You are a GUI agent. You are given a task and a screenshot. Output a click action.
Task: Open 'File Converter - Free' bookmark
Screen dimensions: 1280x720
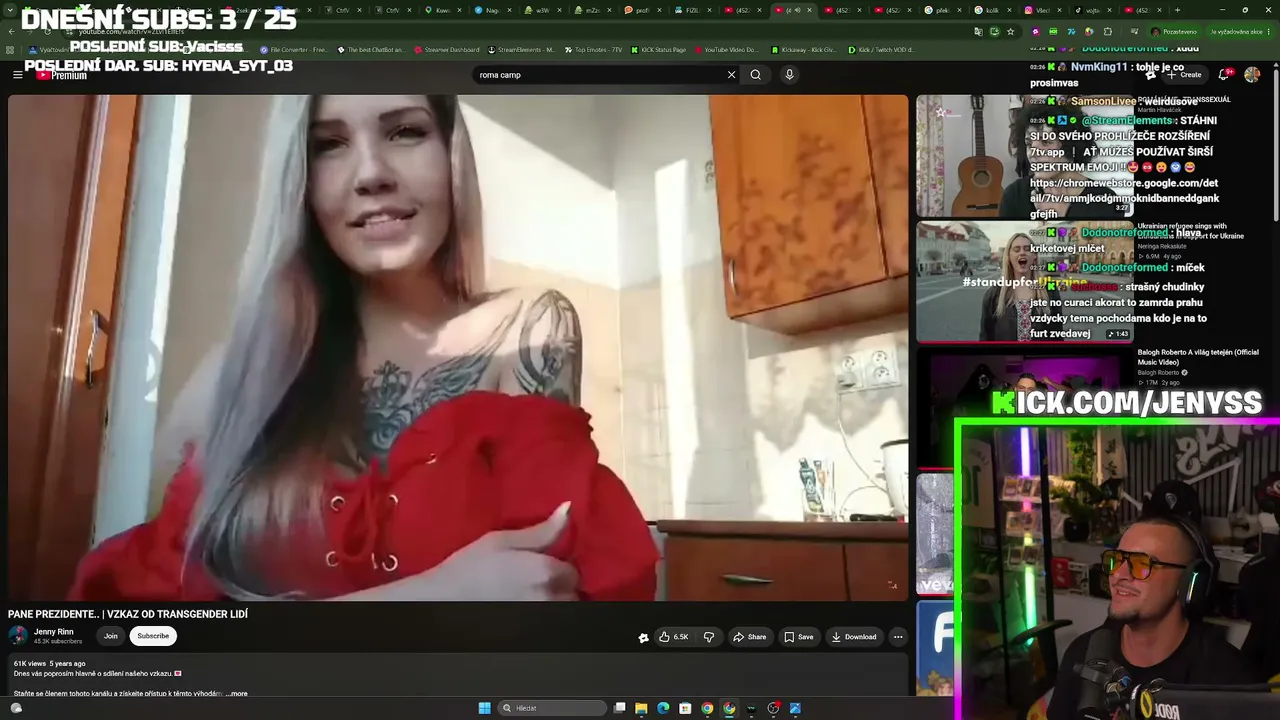pos(294,49)
